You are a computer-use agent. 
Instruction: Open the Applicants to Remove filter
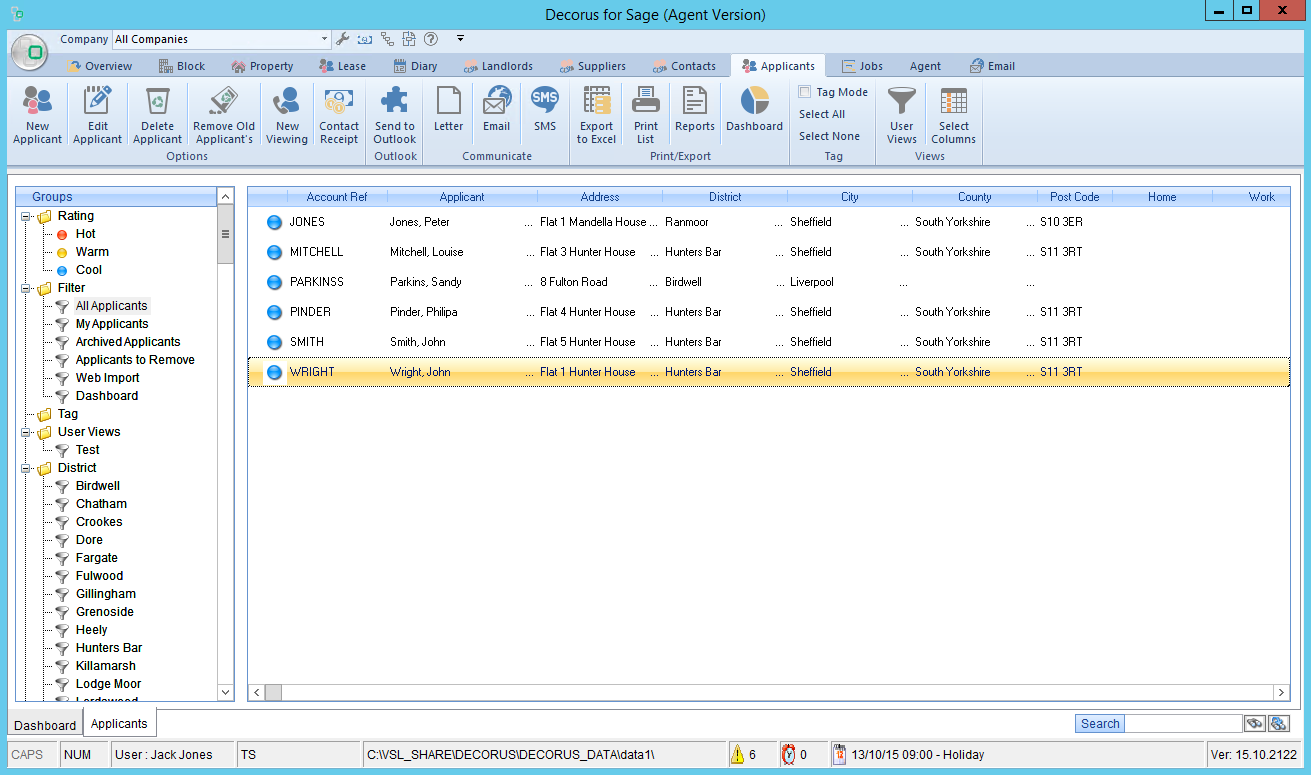pyautogui.click(x=135, y=360)
